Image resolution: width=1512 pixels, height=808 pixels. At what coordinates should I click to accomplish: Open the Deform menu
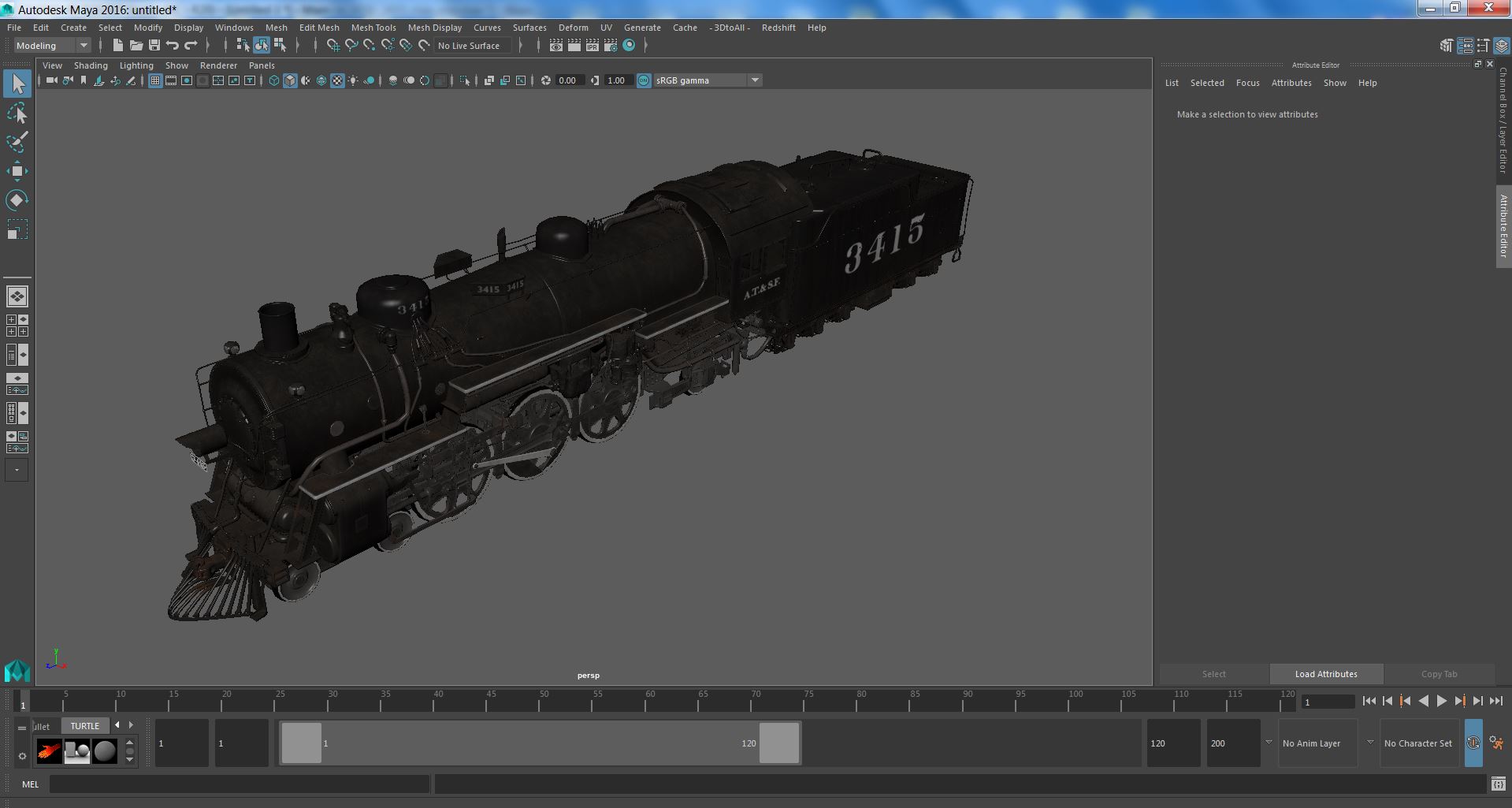click(x=574, y=28)
